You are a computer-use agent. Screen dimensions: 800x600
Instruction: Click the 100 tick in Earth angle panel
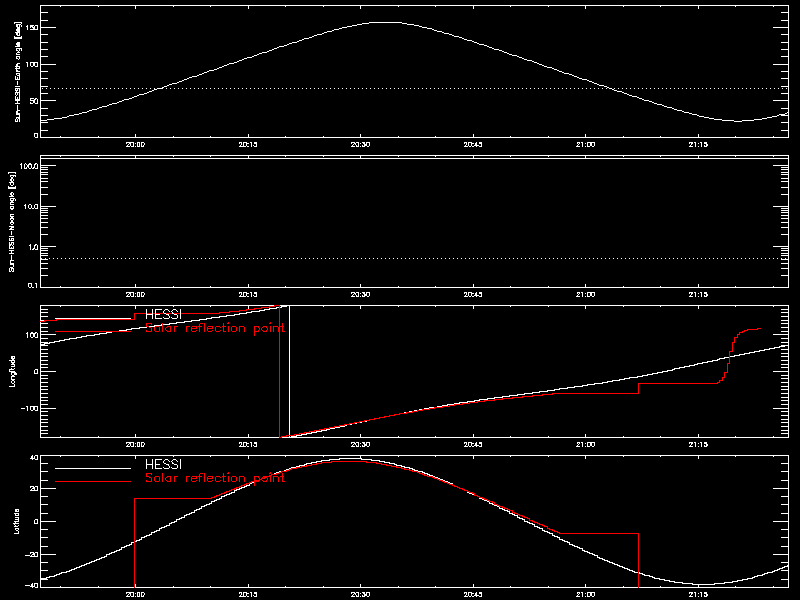(x=32, y=64)
